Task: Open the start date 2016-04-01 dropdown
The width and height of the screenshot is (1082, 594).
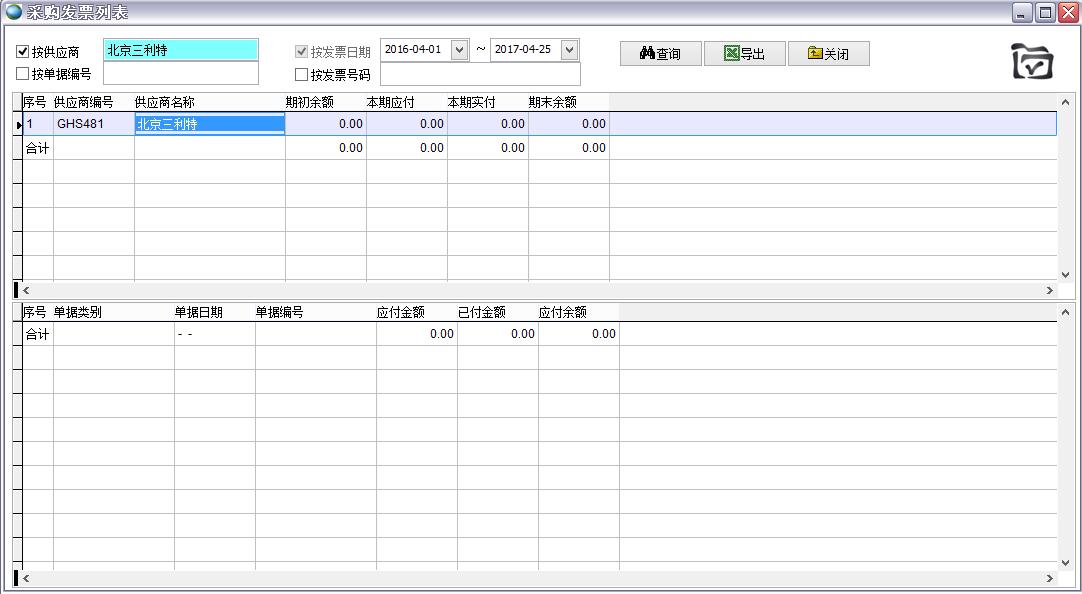Action: pyautogui.click(x=459, y=49)
